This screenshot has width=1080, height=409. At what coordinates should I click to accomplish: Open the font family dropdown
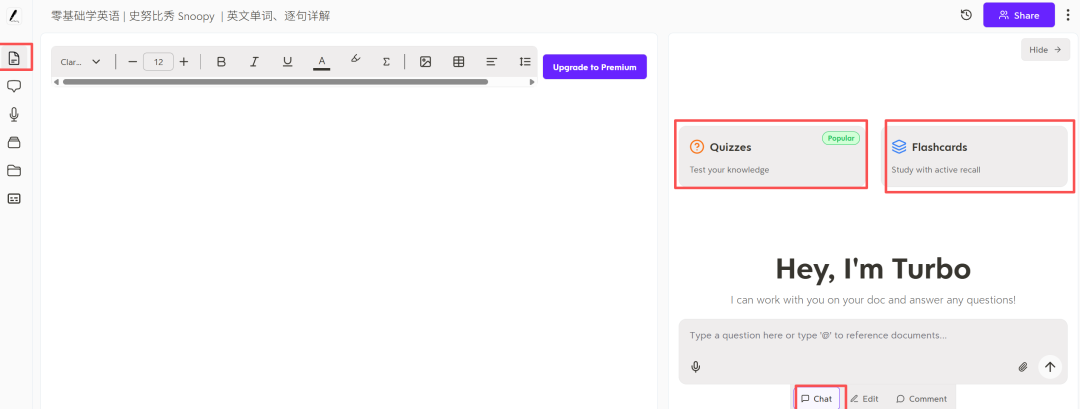tap(81, 62)
